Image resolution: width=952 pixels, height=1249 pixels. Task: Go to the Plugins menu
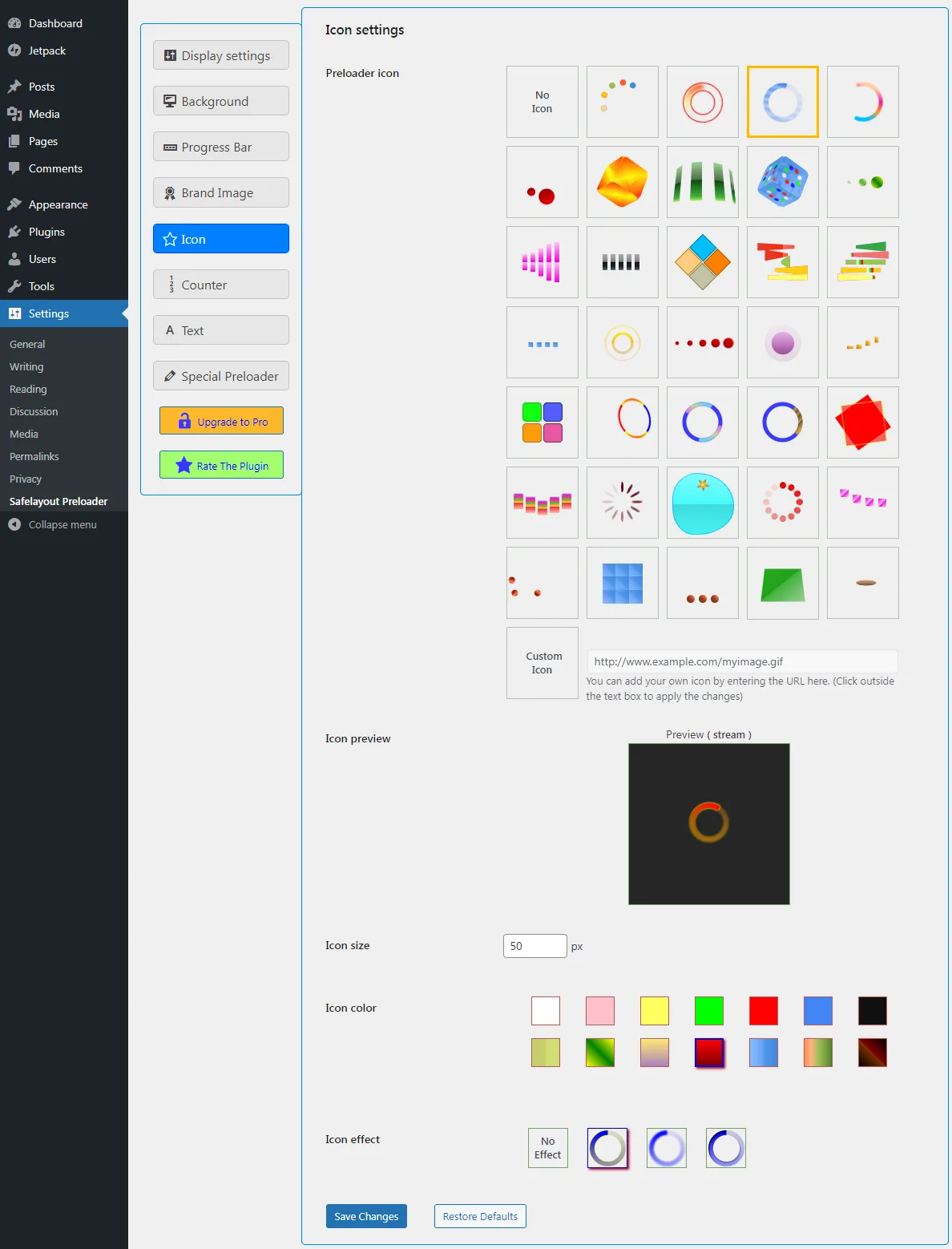(x=64, y=232)
